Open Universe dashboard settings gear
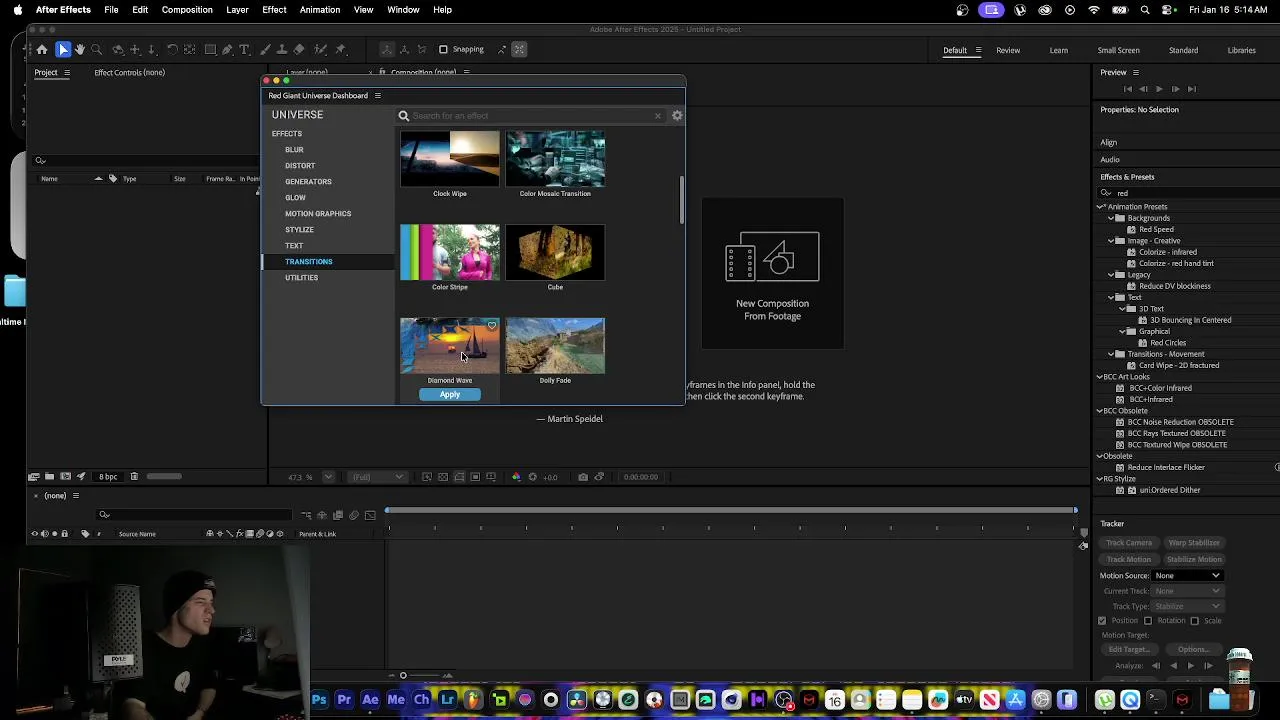 tap(677, 116)
